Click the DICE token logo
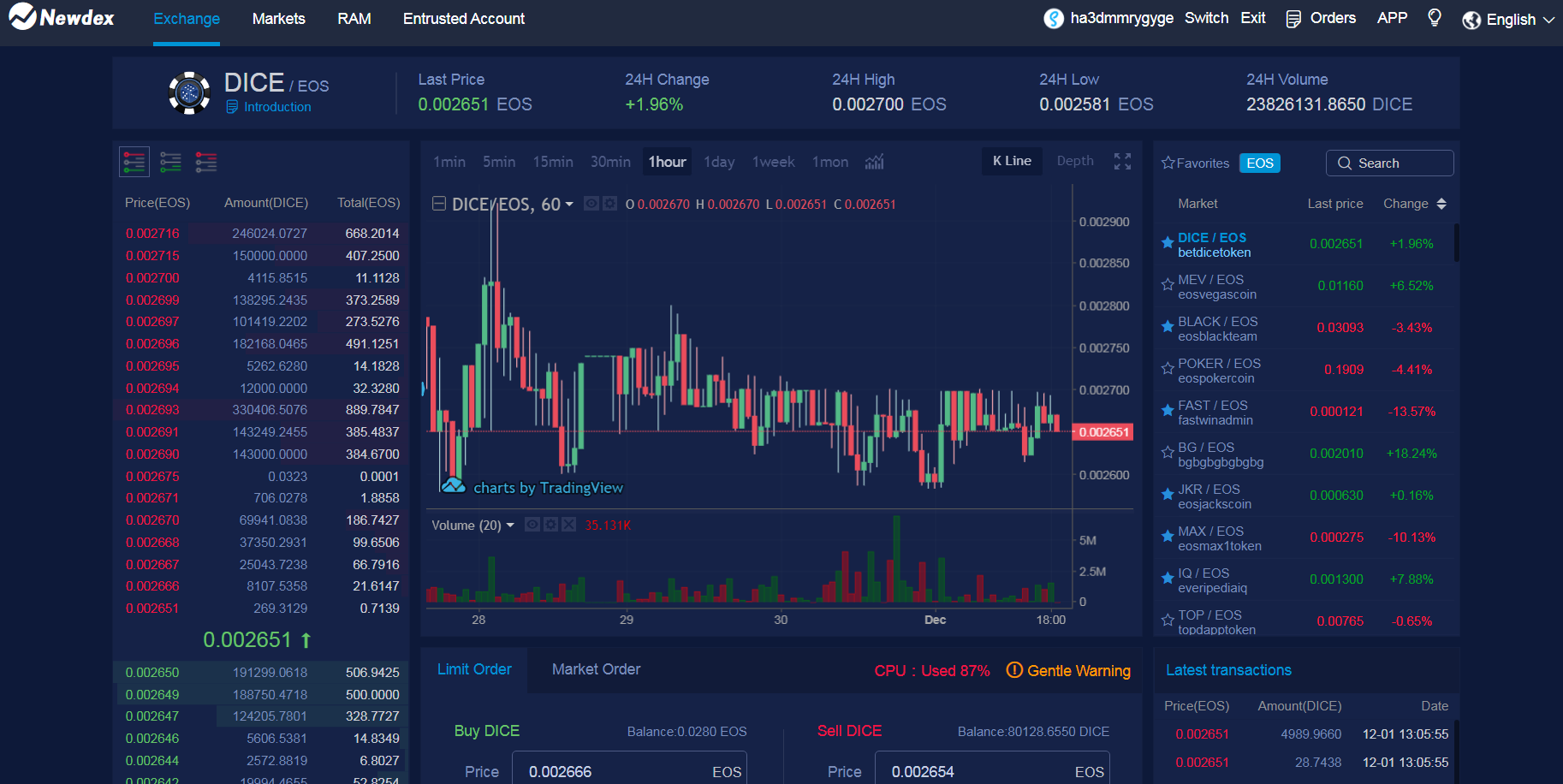This screenshot has width=1563, height=784. [189, 92]
